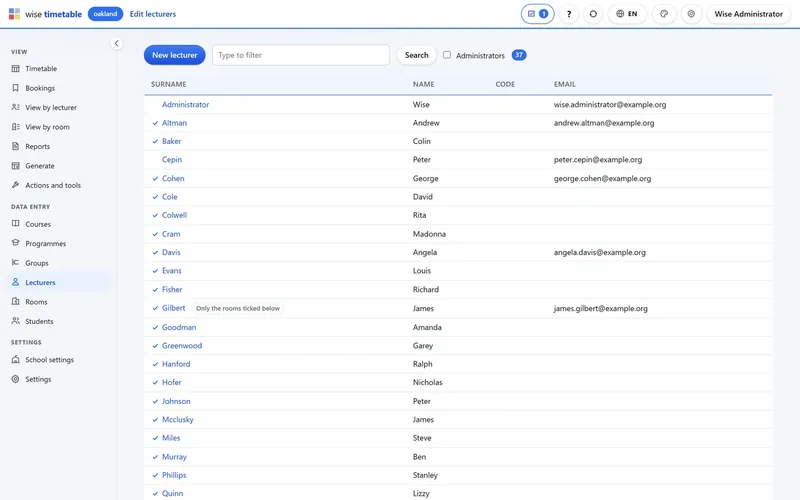Click the checkmark beside Cohen

click(x=155, y=179)
